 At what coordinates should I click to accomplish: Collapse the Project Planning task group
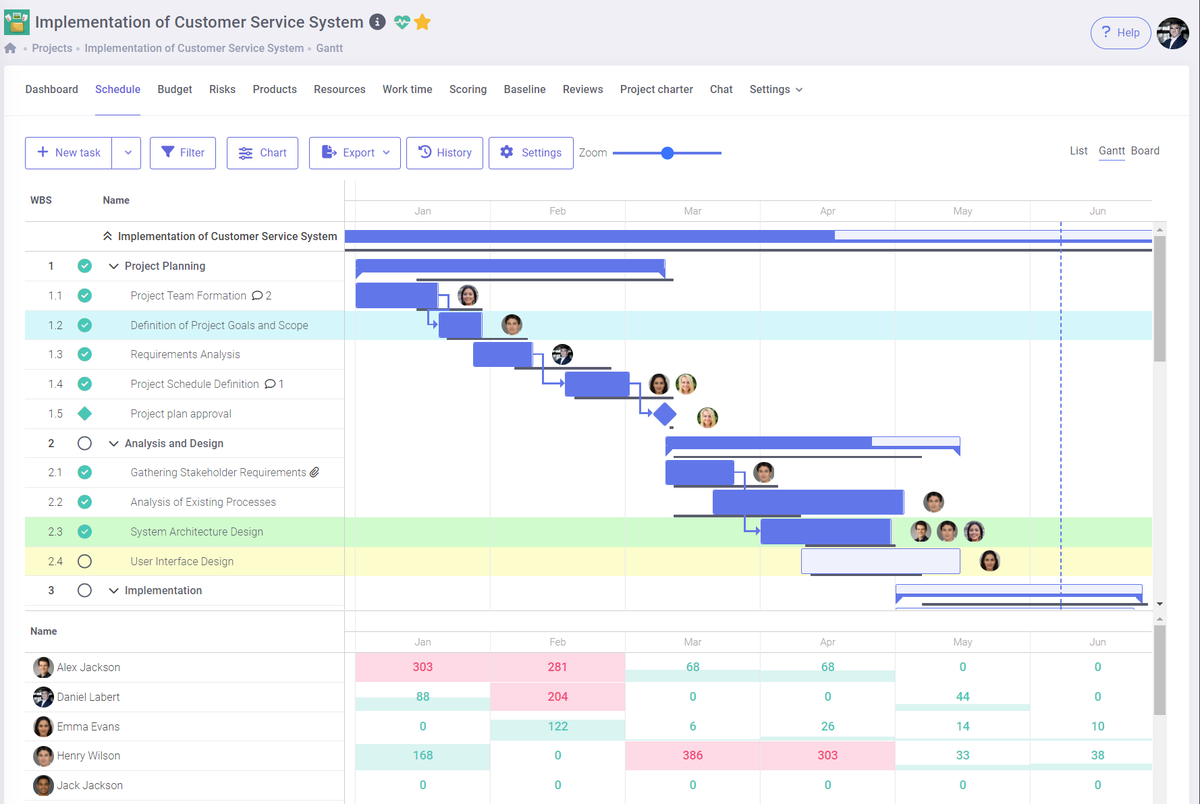(113, 266)
